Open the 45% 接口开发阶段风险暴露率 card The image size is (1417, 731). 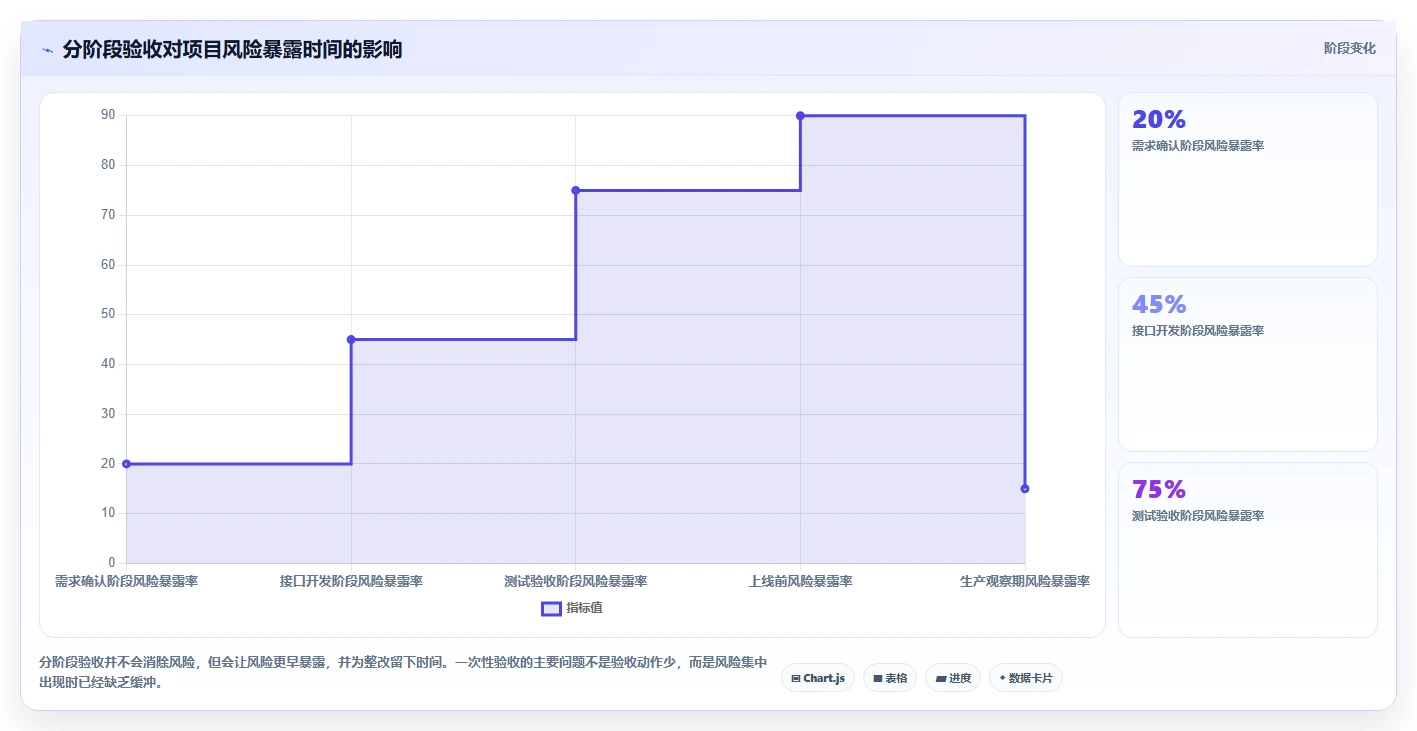pos(1247,365)
